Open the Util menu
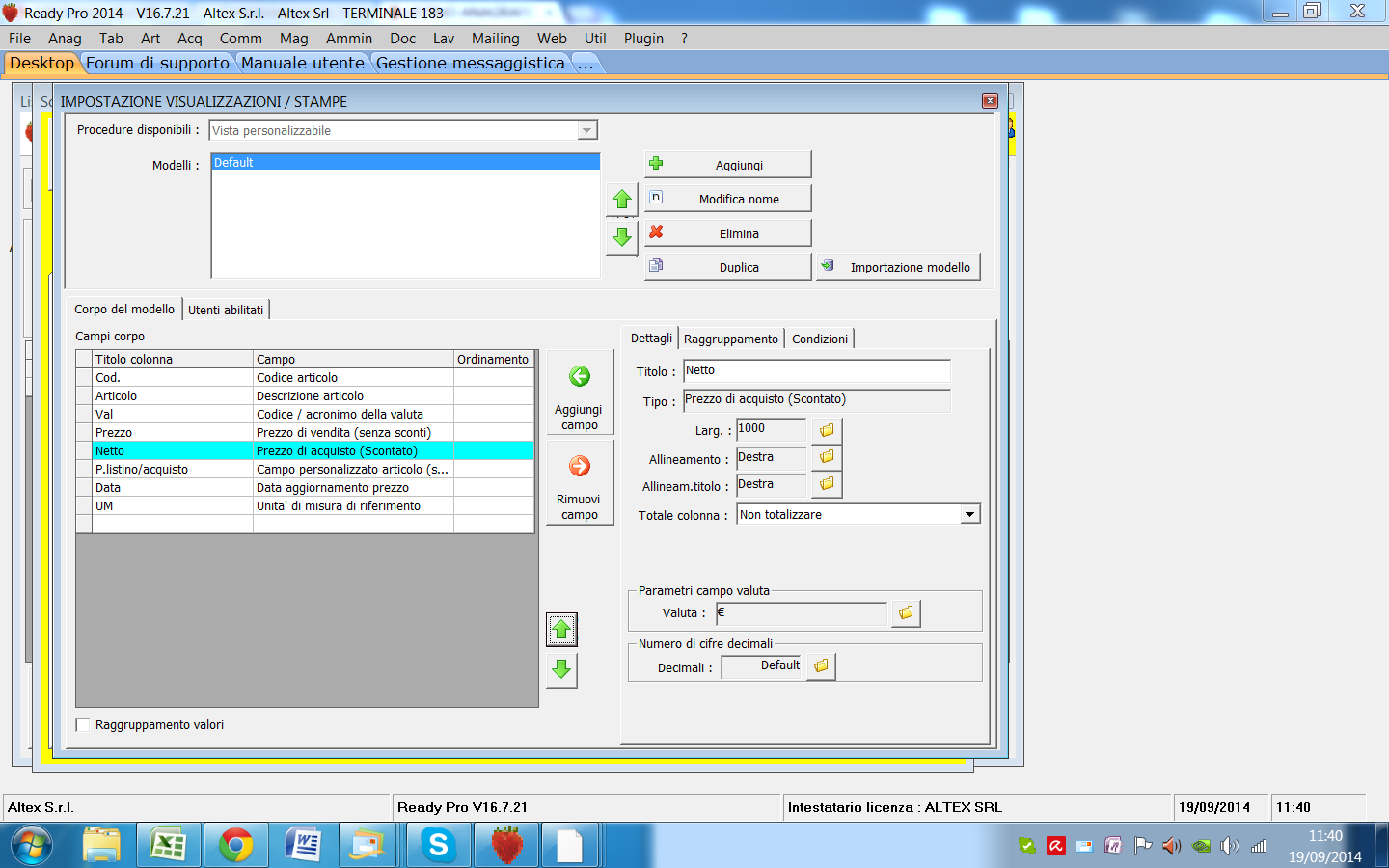Image resolution: width=1389 pixels, height=868 pixels. pos(595,39)
